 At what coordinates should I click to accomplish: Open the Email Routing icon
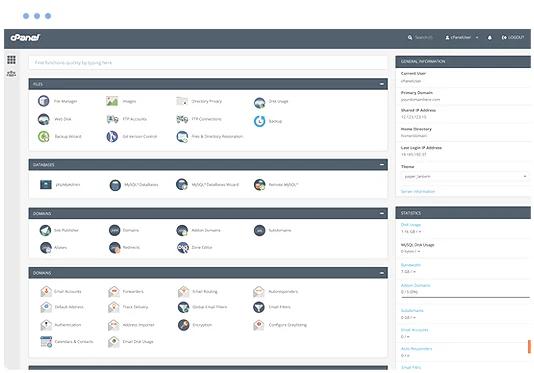pos(184,291)
